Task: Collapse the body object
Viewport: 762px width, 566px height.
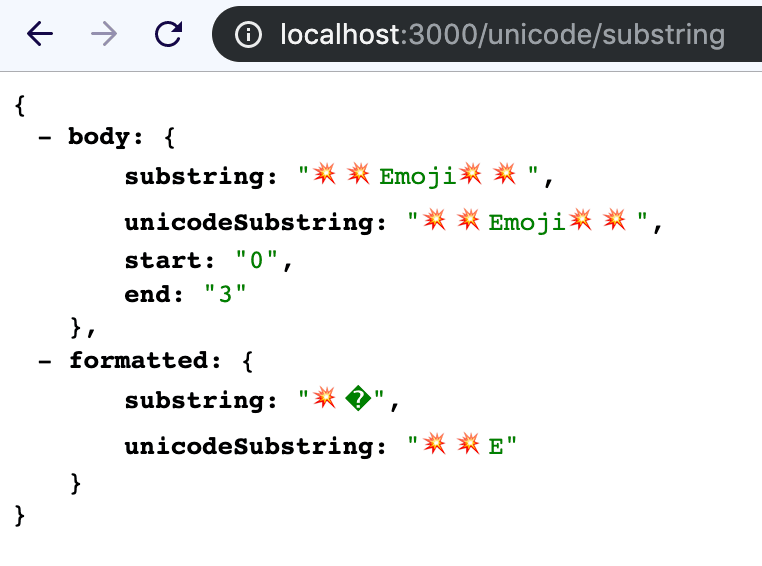Action: coord(45,137)
